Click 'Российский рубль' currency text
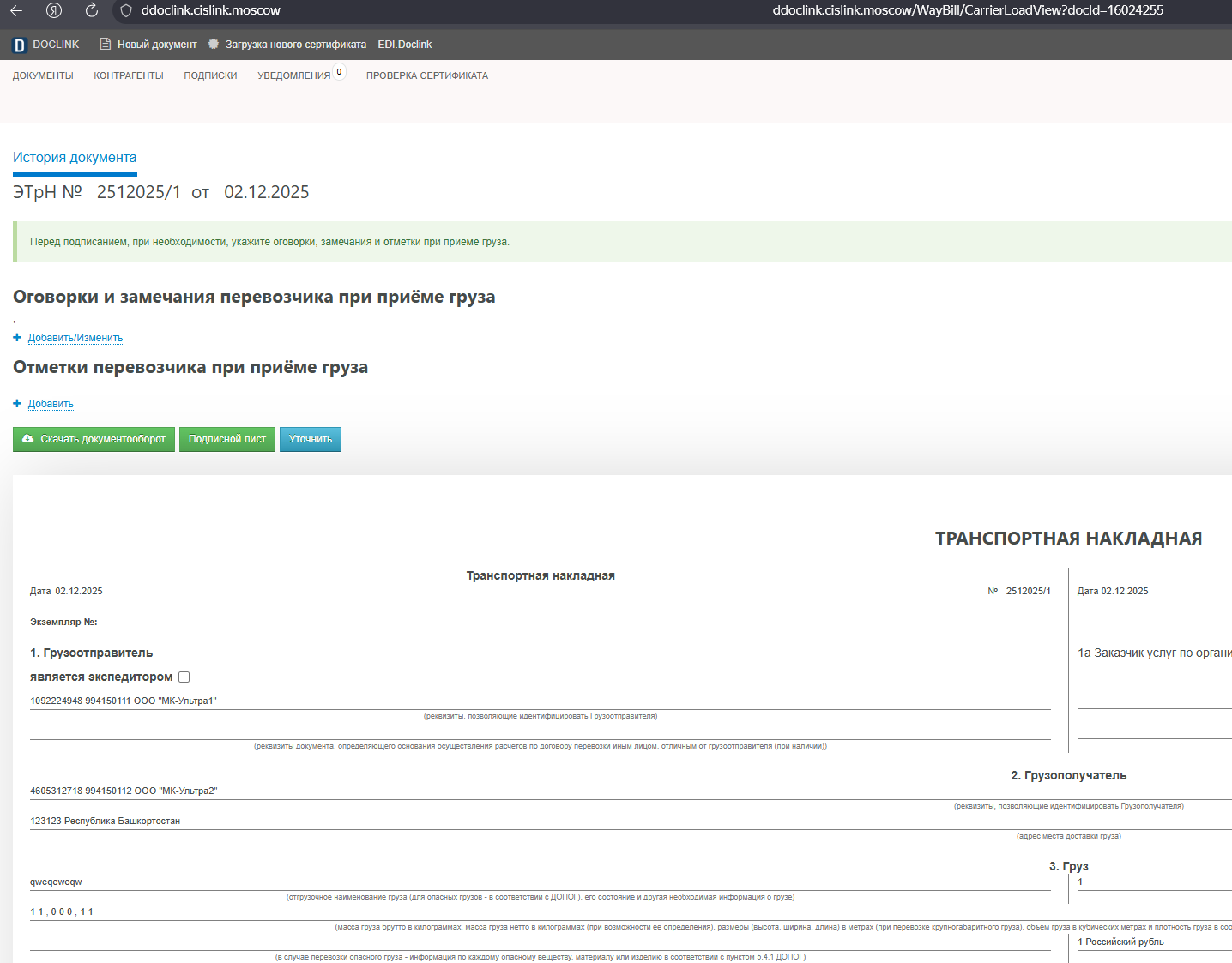 click(x=1125, y=942)
